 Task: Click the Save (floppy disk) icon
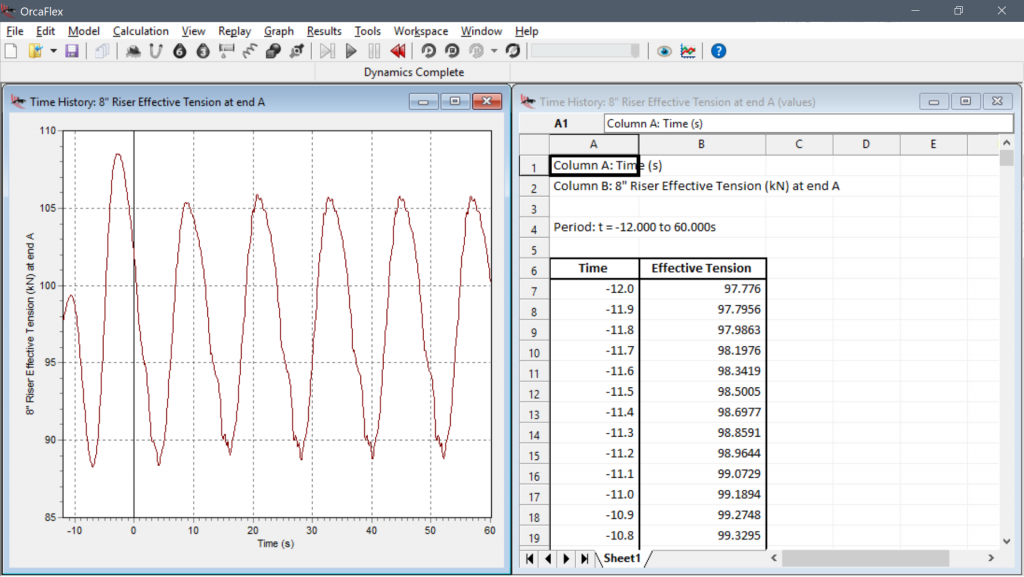(72, 51)
